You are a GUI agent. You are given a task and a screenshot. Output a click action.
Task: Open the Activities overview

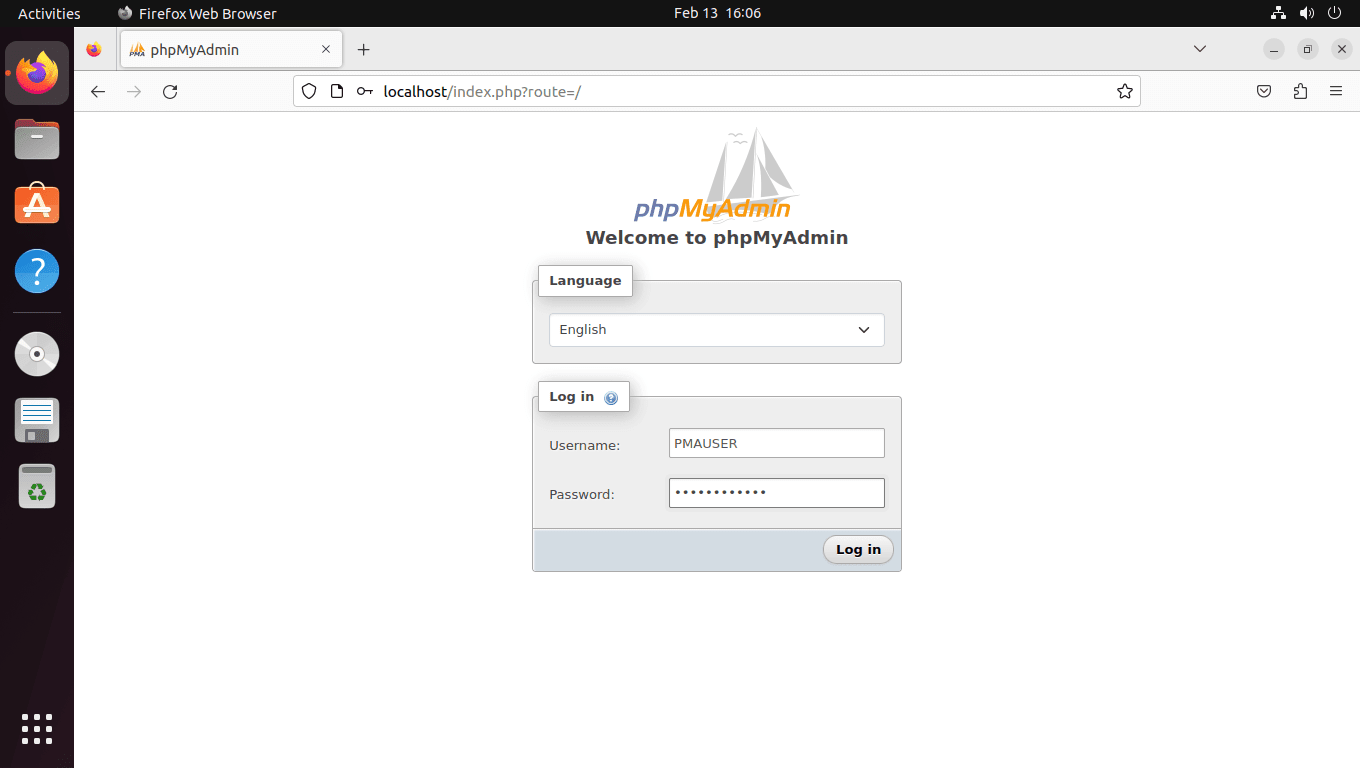(x=48, y=13)
